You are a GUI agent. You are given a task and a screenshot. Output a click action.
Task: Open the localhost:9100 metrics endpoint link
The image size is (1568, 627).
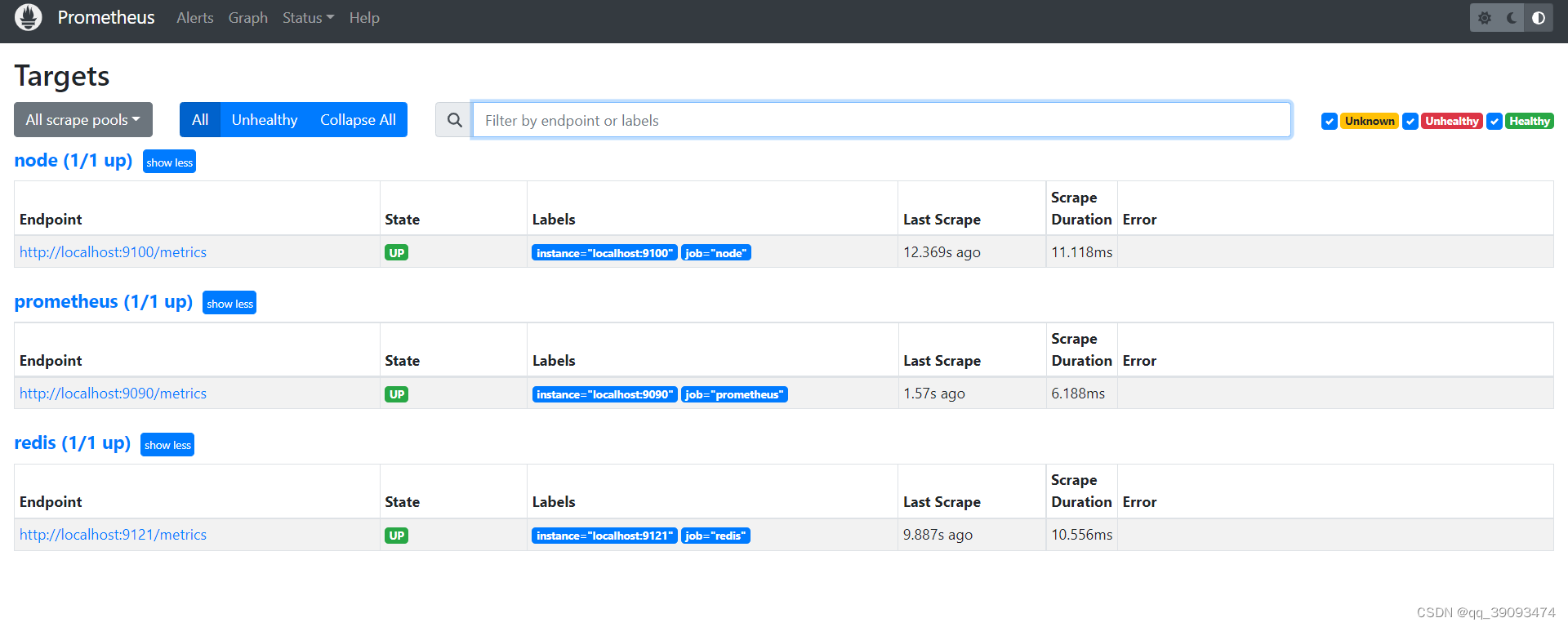tap(114, 252)
